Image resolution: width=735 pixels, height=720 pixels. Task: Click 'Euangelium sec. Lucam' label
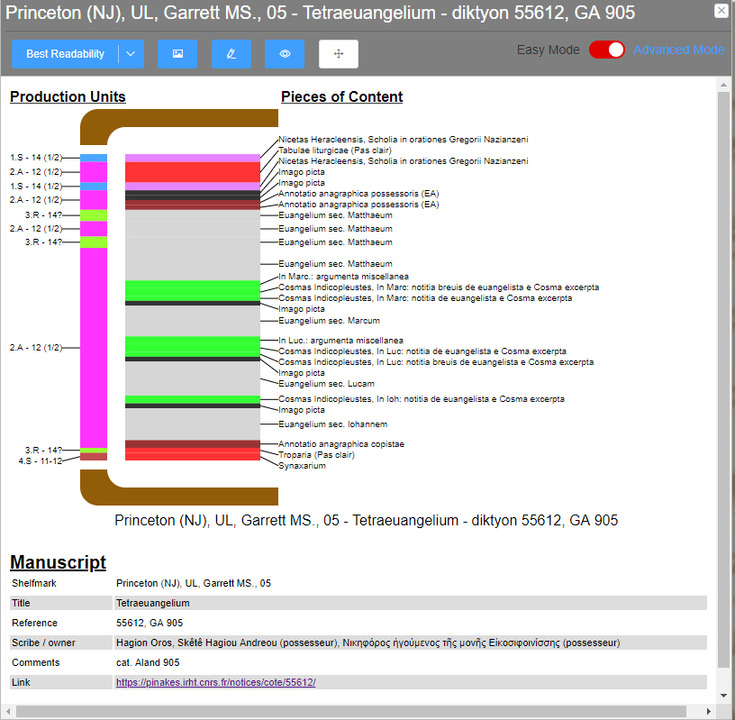326,384
